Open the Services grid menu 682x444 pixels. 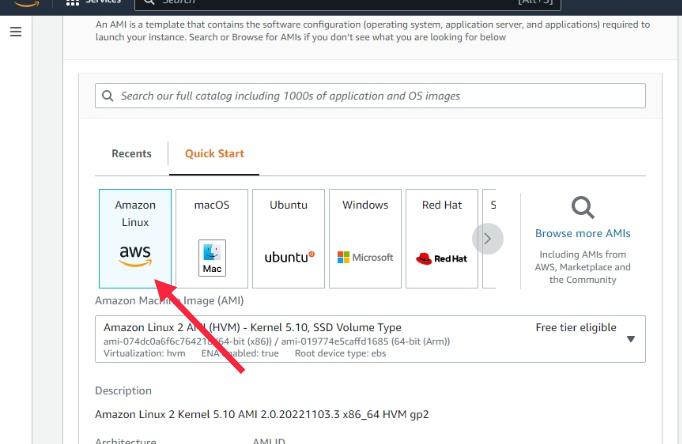point(94,2)
